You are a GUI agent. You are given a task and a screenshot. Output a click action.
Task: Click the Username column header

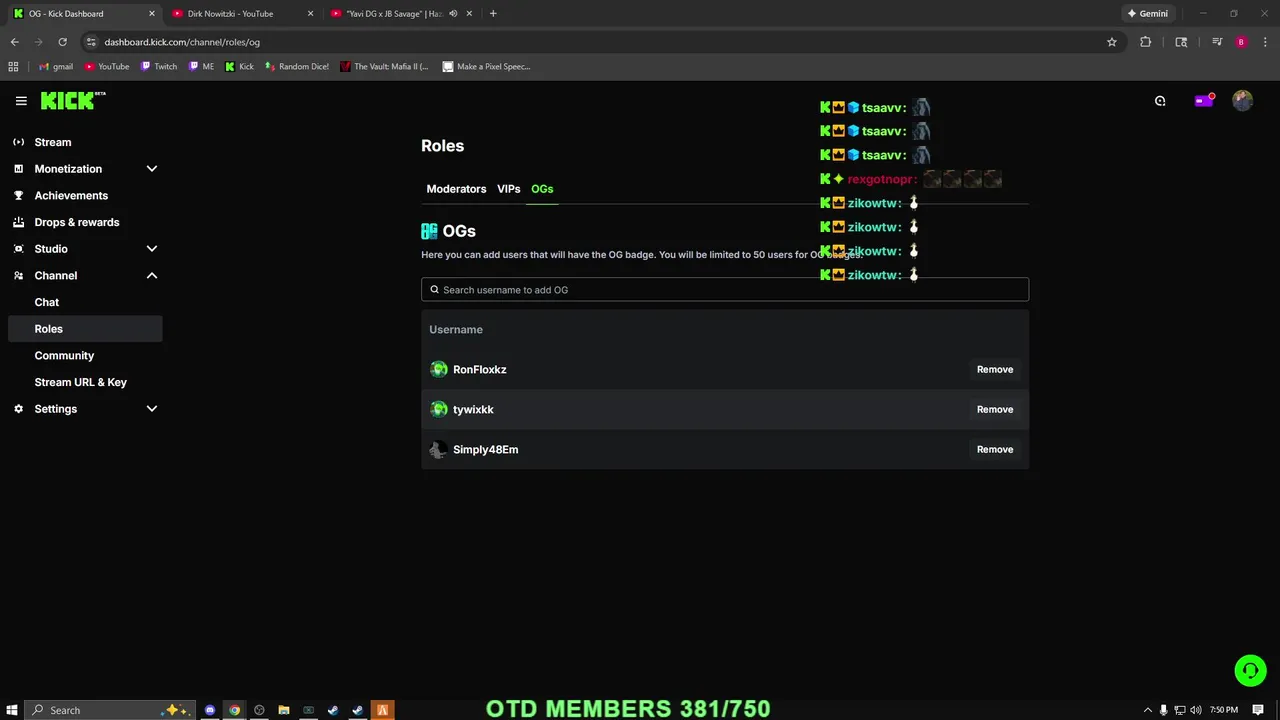click(456, 329)
